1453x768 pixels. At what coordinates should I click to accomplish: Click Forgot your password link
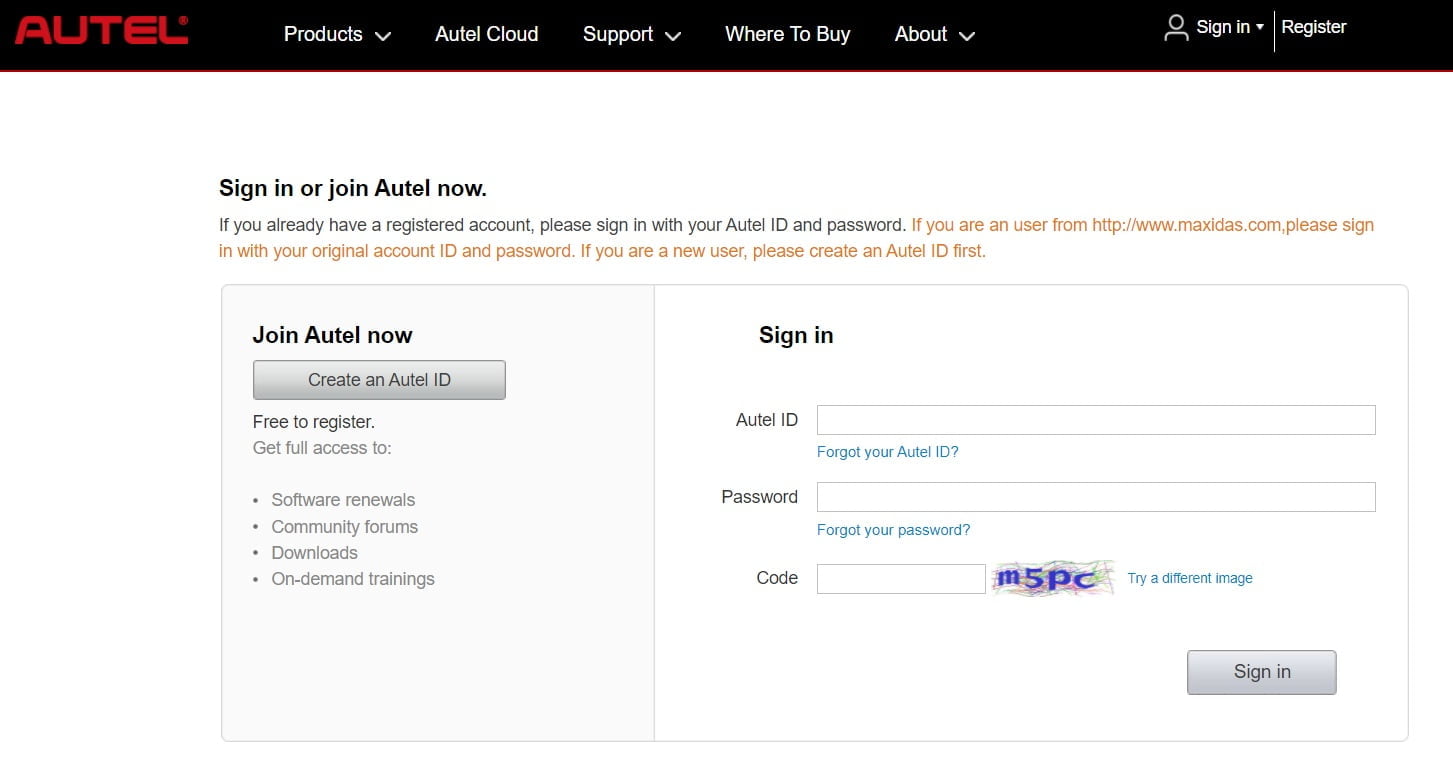[894, 530]
